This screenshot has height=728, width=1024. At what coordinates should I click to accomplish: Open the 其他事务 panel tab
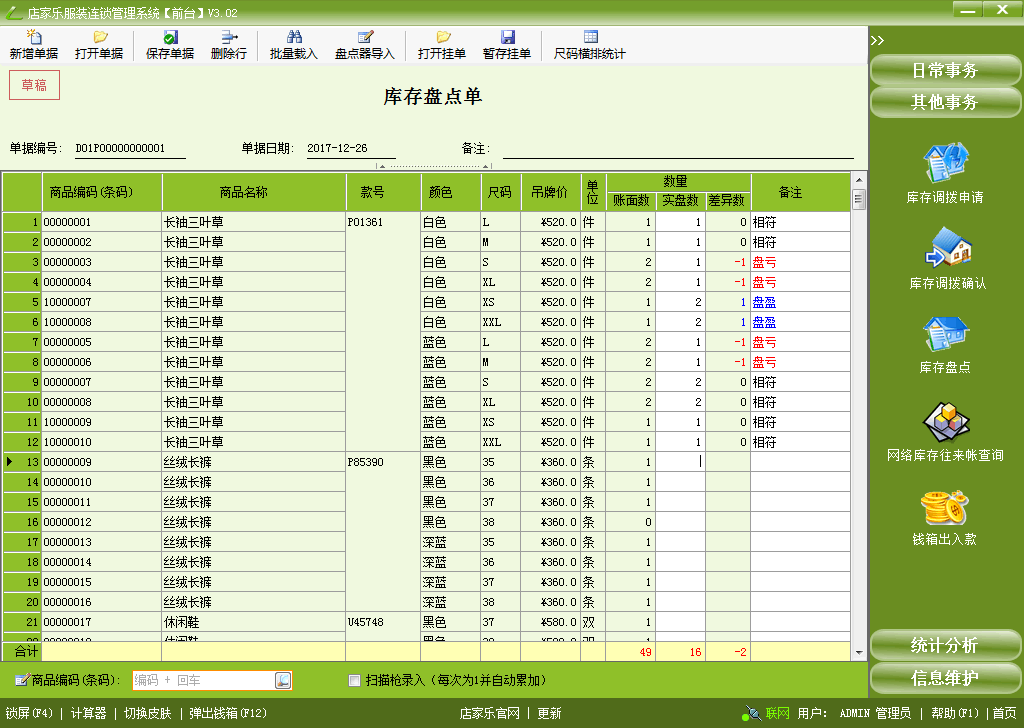coord(945,102)
